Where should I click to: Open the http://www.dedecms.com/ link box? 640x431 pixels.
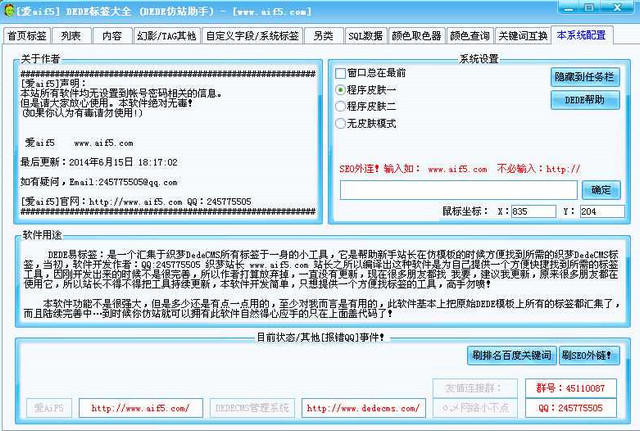tap(363, 408)
